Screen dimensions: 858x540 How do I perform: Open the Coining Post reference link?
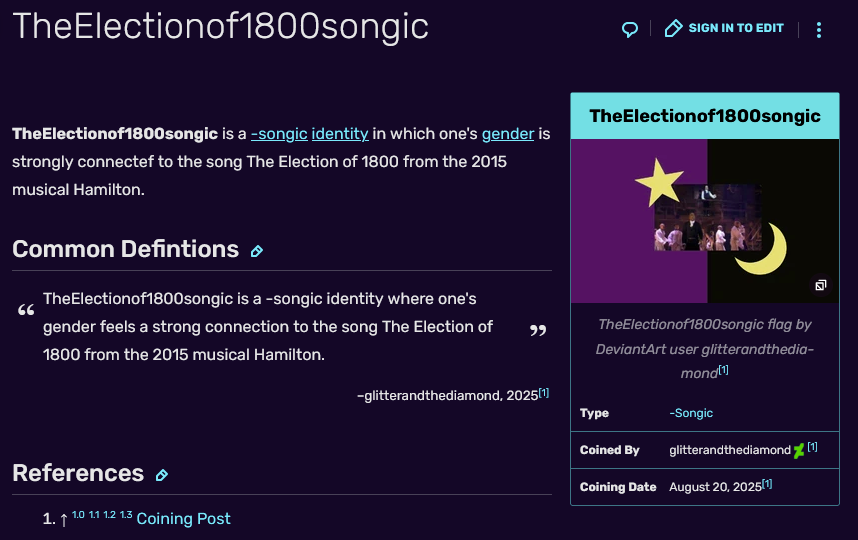[183, 519]
